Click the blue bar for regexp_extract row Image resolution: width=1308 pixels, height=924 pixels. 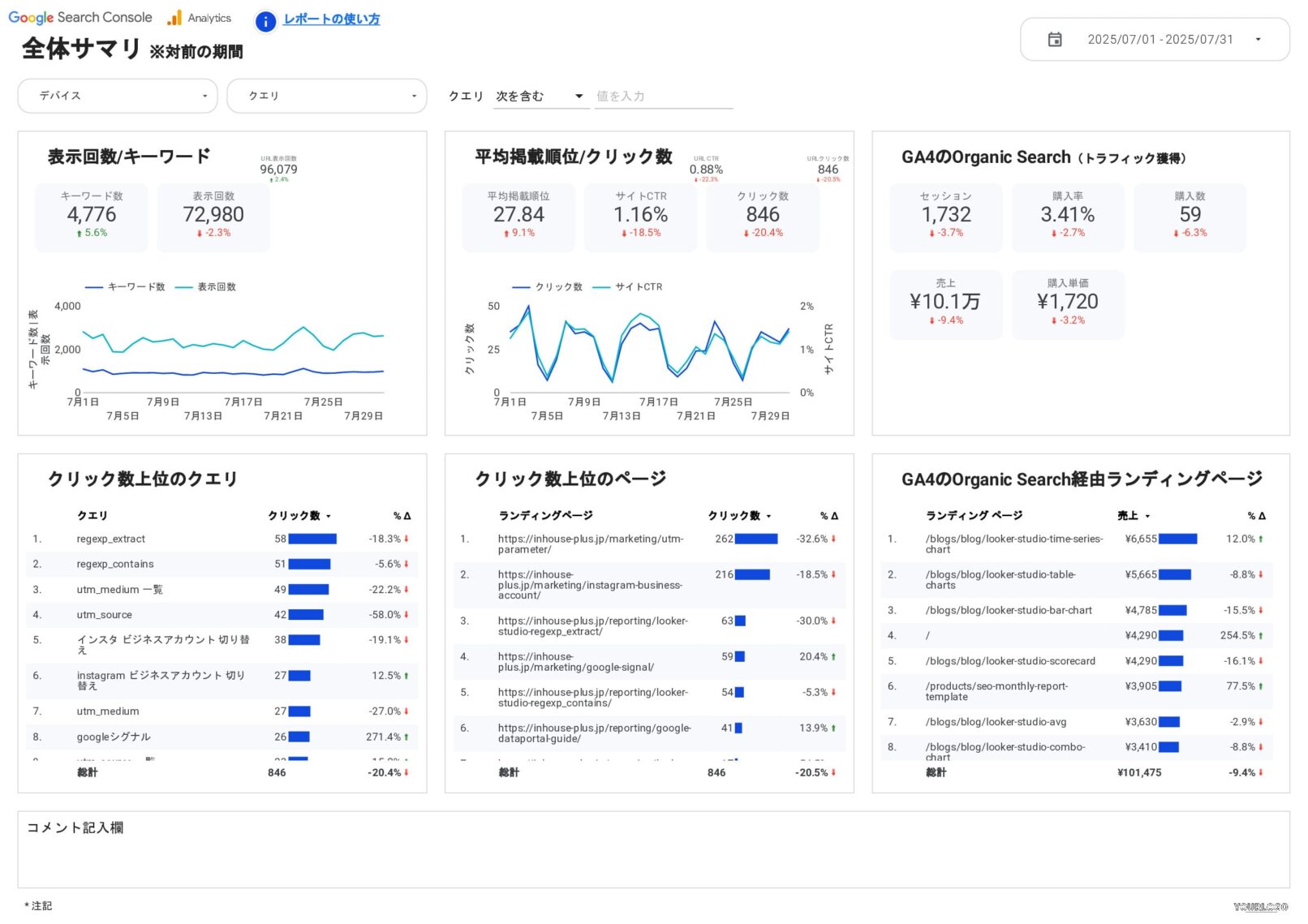click(x=312, y=539)
